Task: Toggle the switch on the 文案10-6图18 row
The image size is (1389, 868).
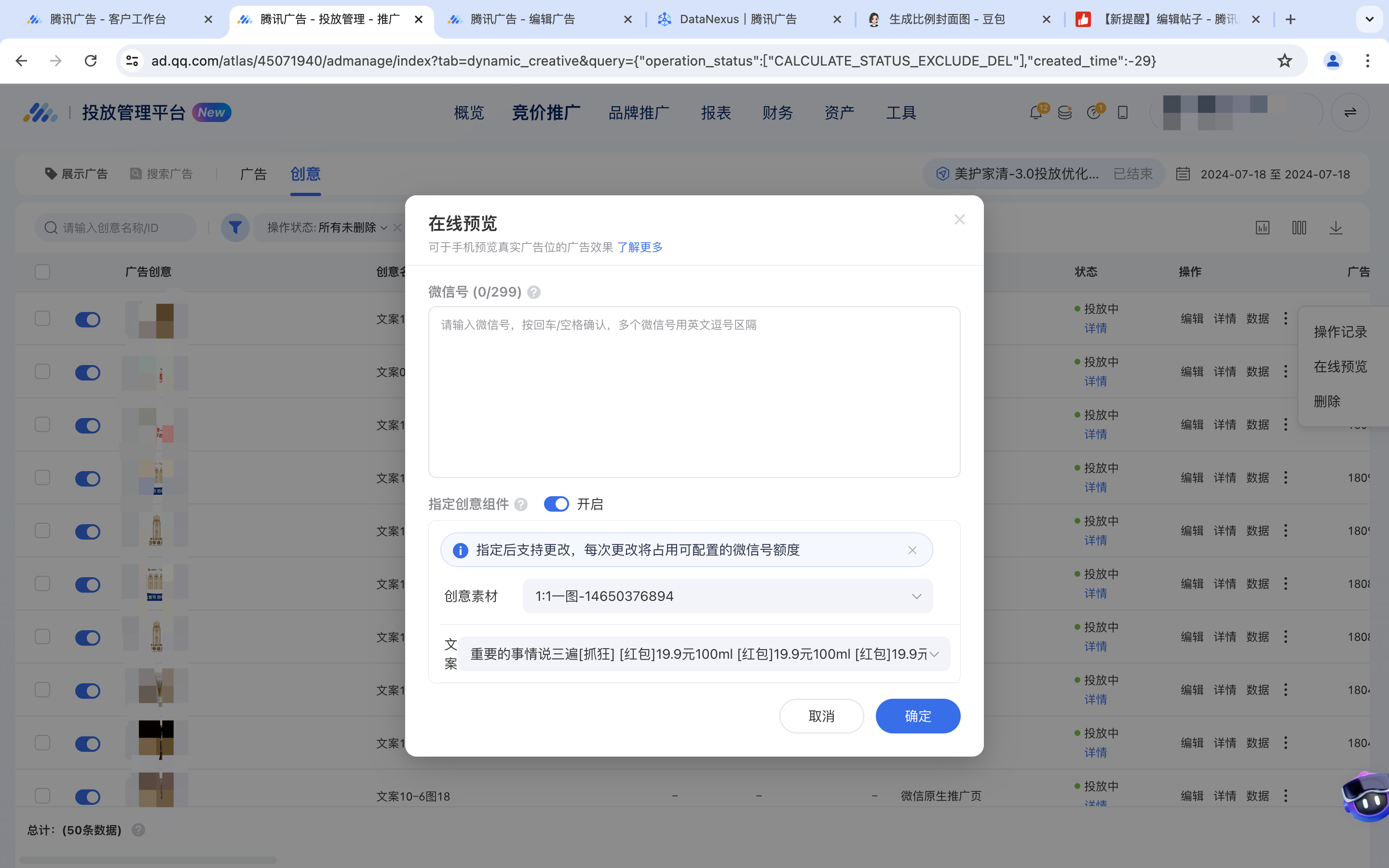Action: click(88, 797)
